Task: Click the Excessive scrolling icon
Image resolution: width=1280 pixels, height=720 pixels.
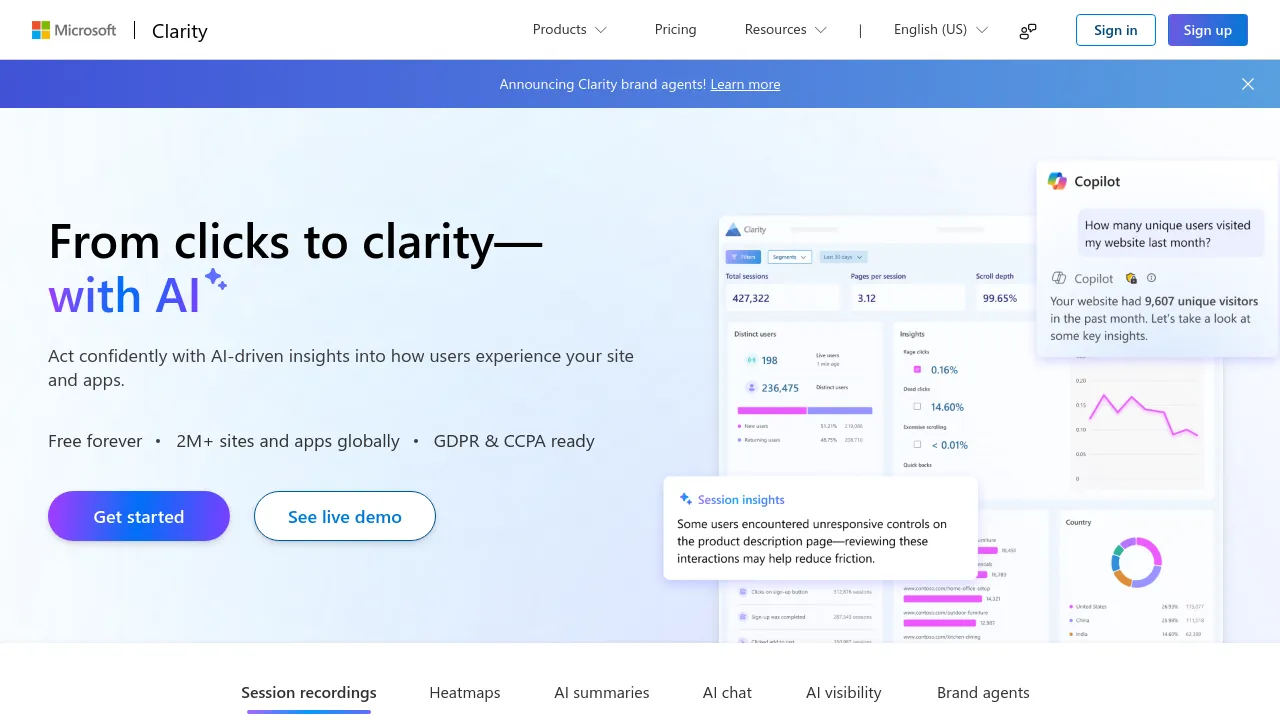Action: click(917, 445)
